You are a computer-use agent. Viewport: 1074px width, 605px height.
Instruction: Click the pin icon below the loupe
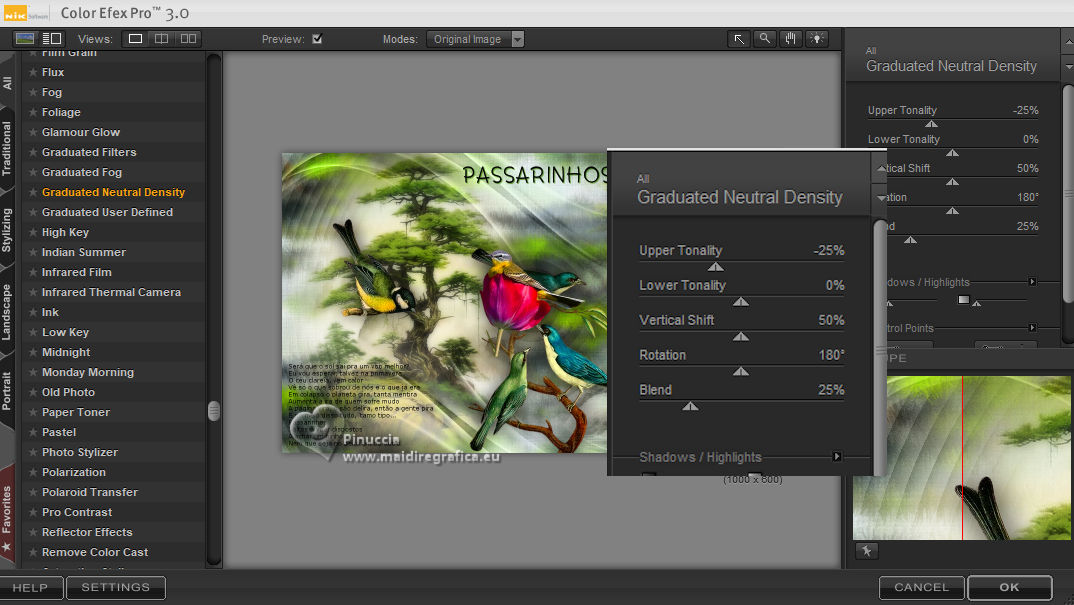(x=866, y=551)
